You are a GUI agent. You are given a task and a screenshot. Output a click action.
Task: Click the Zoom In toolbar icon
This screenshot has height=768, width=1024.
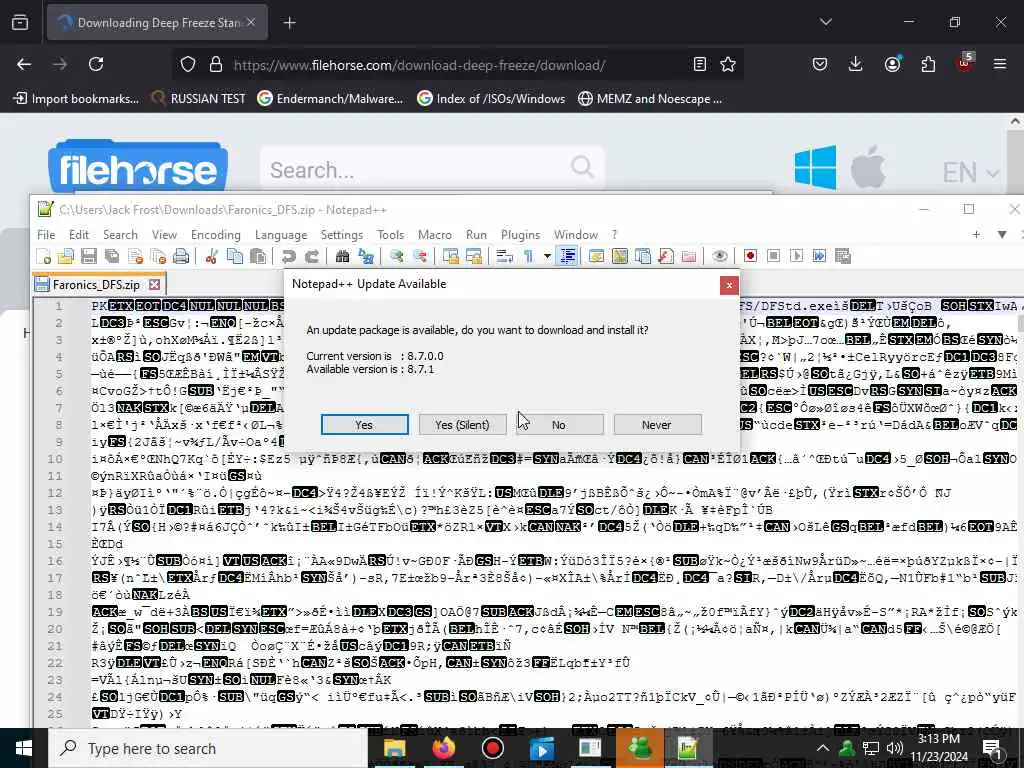point(396,256)
